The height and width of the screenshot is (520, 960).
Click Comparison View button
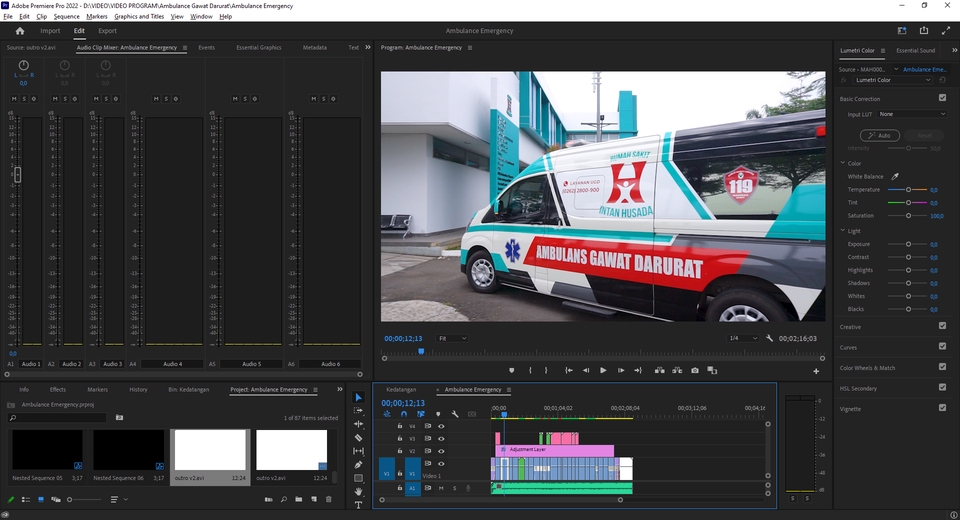(712, 371)
